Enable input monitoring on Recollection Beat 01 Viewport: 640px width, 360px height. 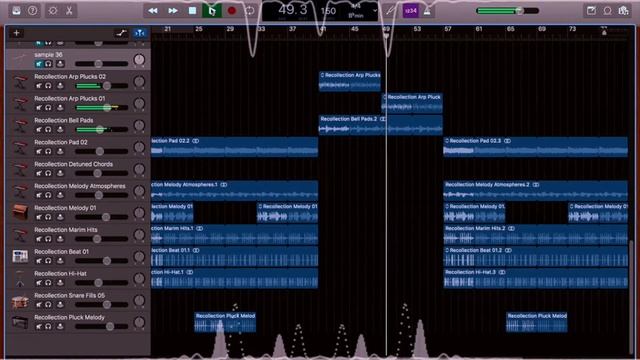[60, 261]
